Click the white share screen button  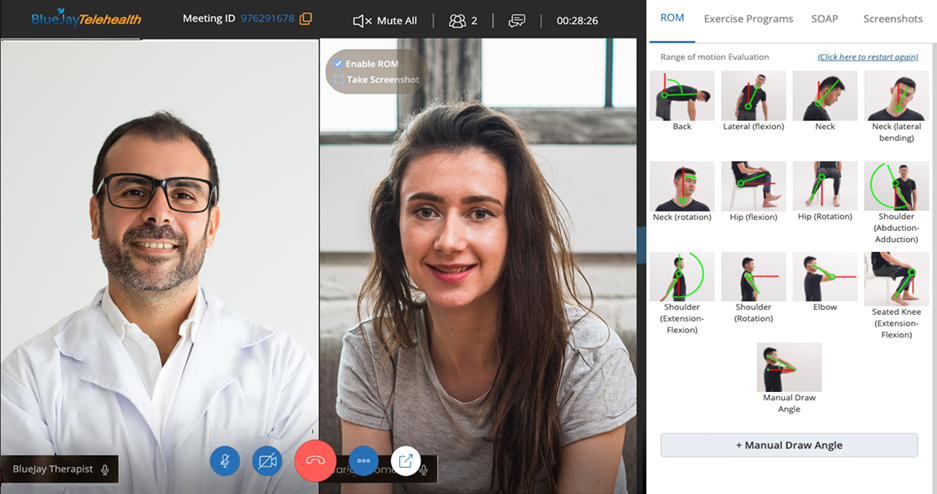coord(406,461)
